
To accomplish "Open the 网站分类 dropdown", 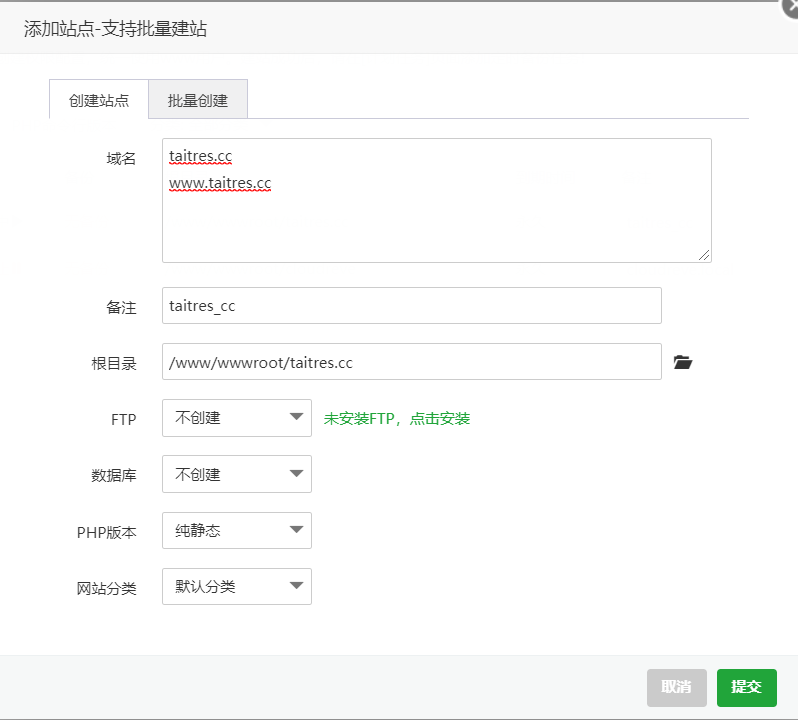I will pos(237,586).
